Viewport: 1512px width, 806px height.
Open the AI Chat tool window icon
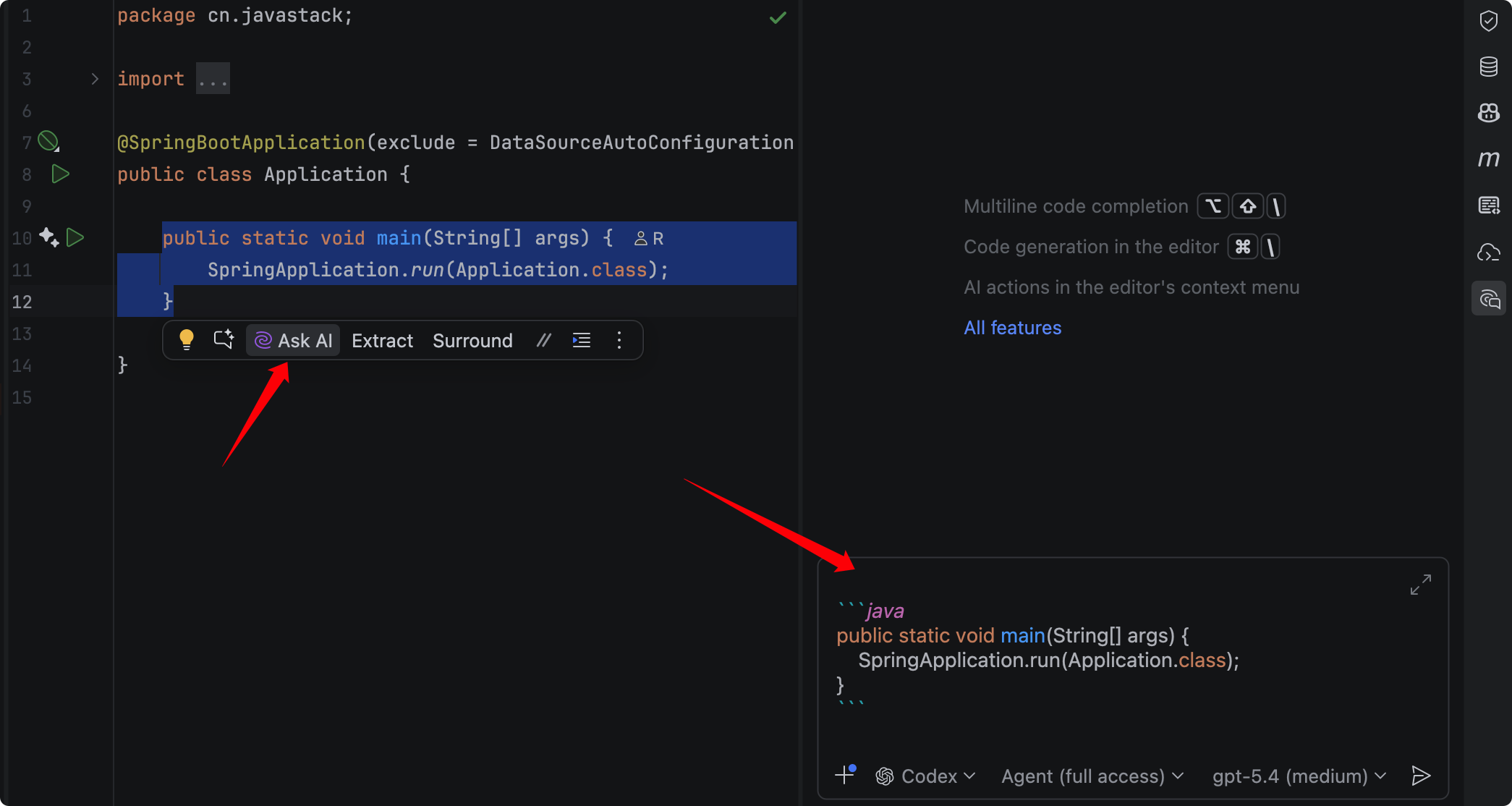point(1488,298)
